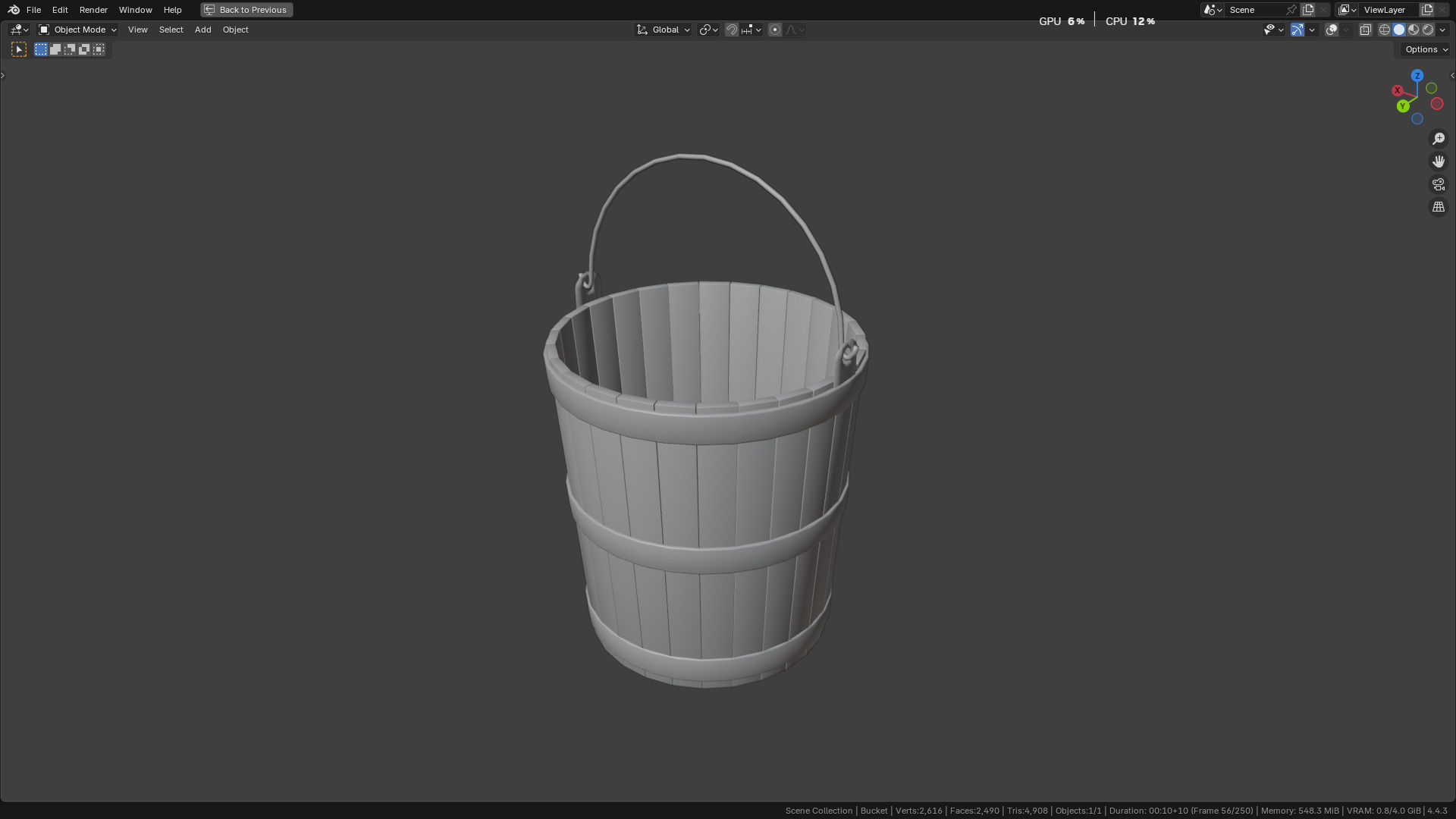Viewport: 1456px width, 819px height.
Task: Choose the Subtract Selection mode
Action: click(70, 49)
